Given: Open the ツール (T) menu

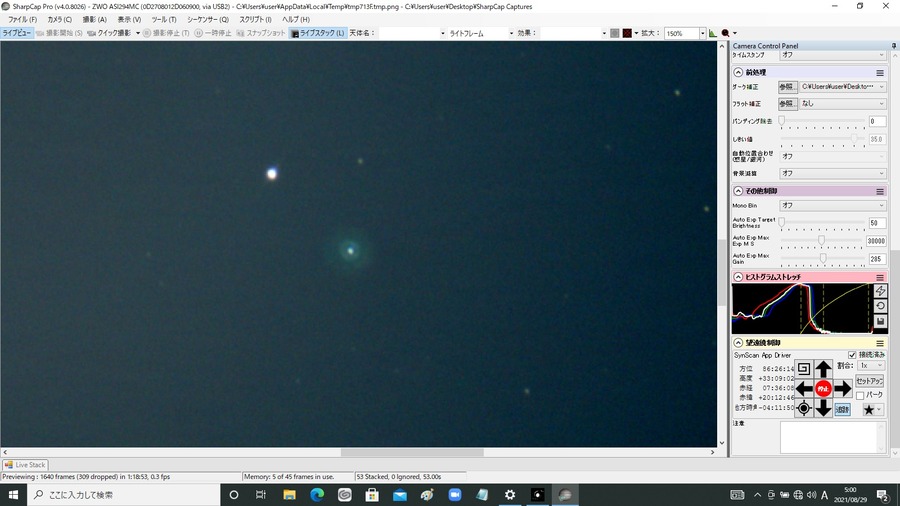Looking at the screenshot, I should [x=164, y=20].
